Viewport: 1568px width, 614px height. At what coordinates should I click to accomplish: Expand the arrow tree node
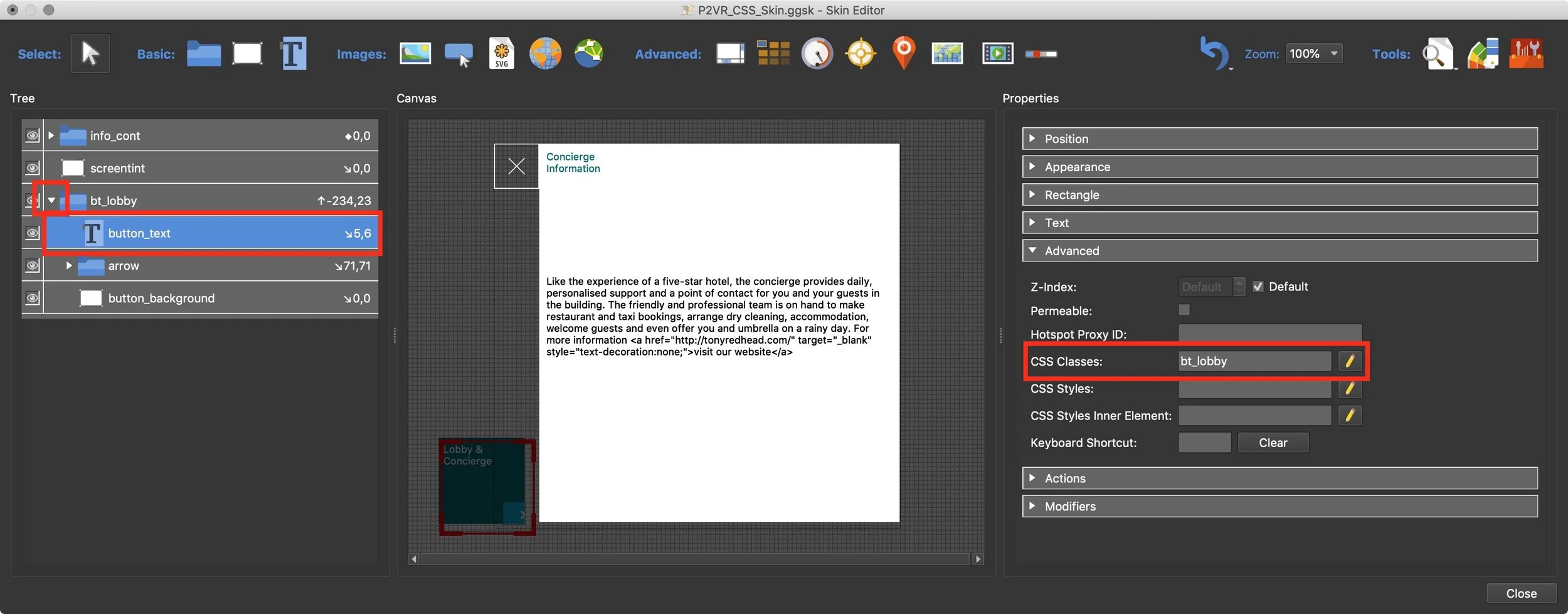pos(69,266)
